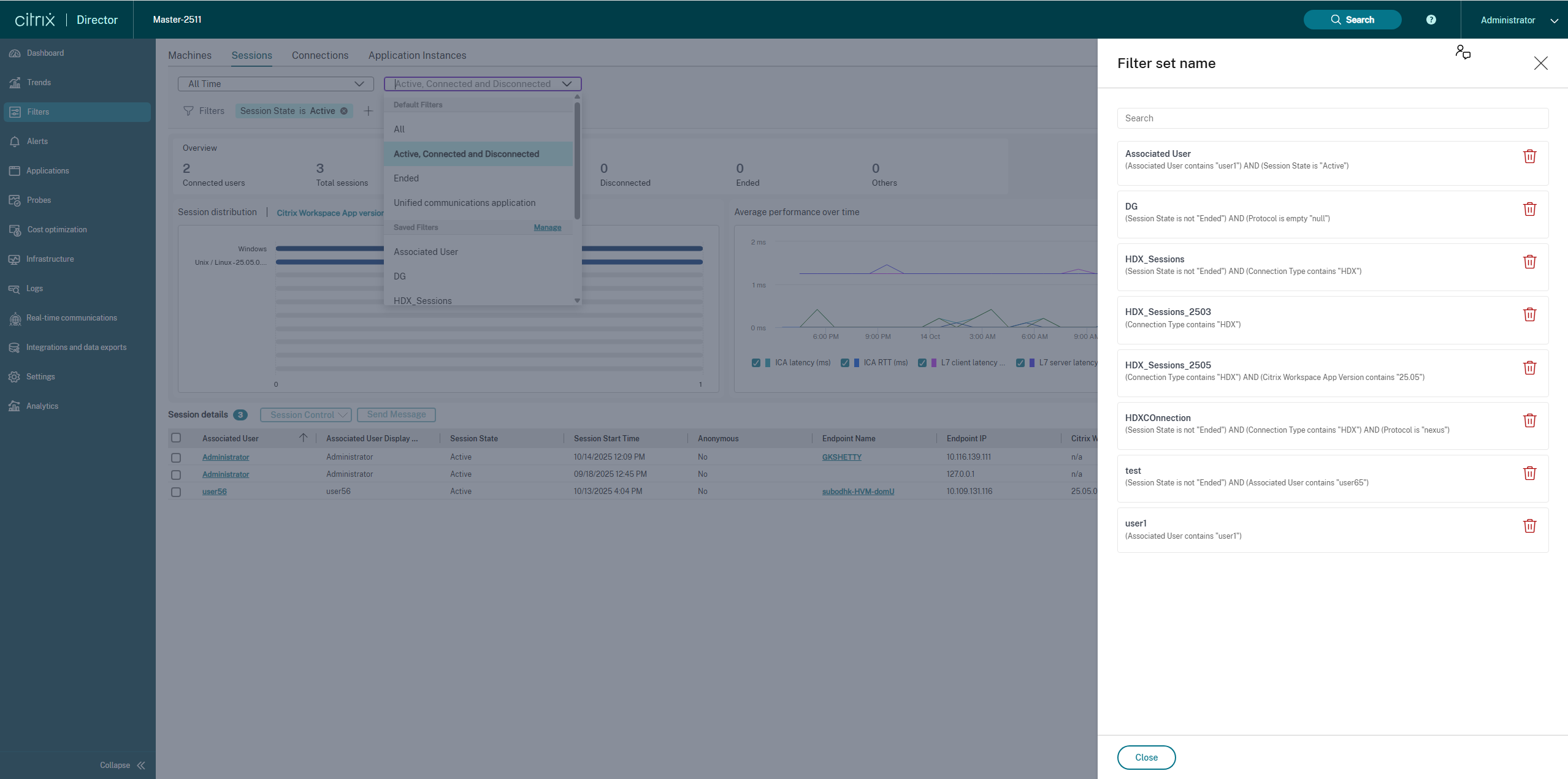Screen dimensions: 1568x779
Task: Choose Unified communications application filter
Action: coord(478,203)
